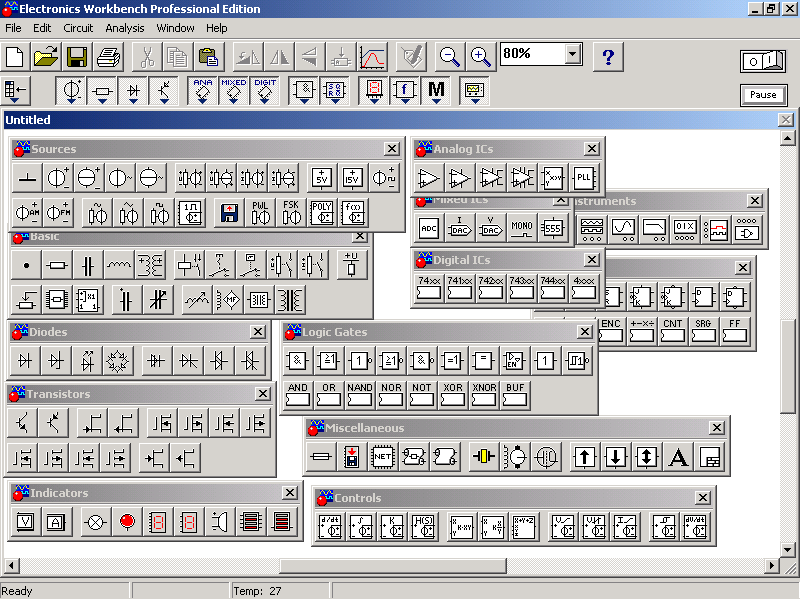Open the Basic parts bin dropdown
Image resolution: width=800 pixels, height=600 pixels.
(x=102, y=91)
